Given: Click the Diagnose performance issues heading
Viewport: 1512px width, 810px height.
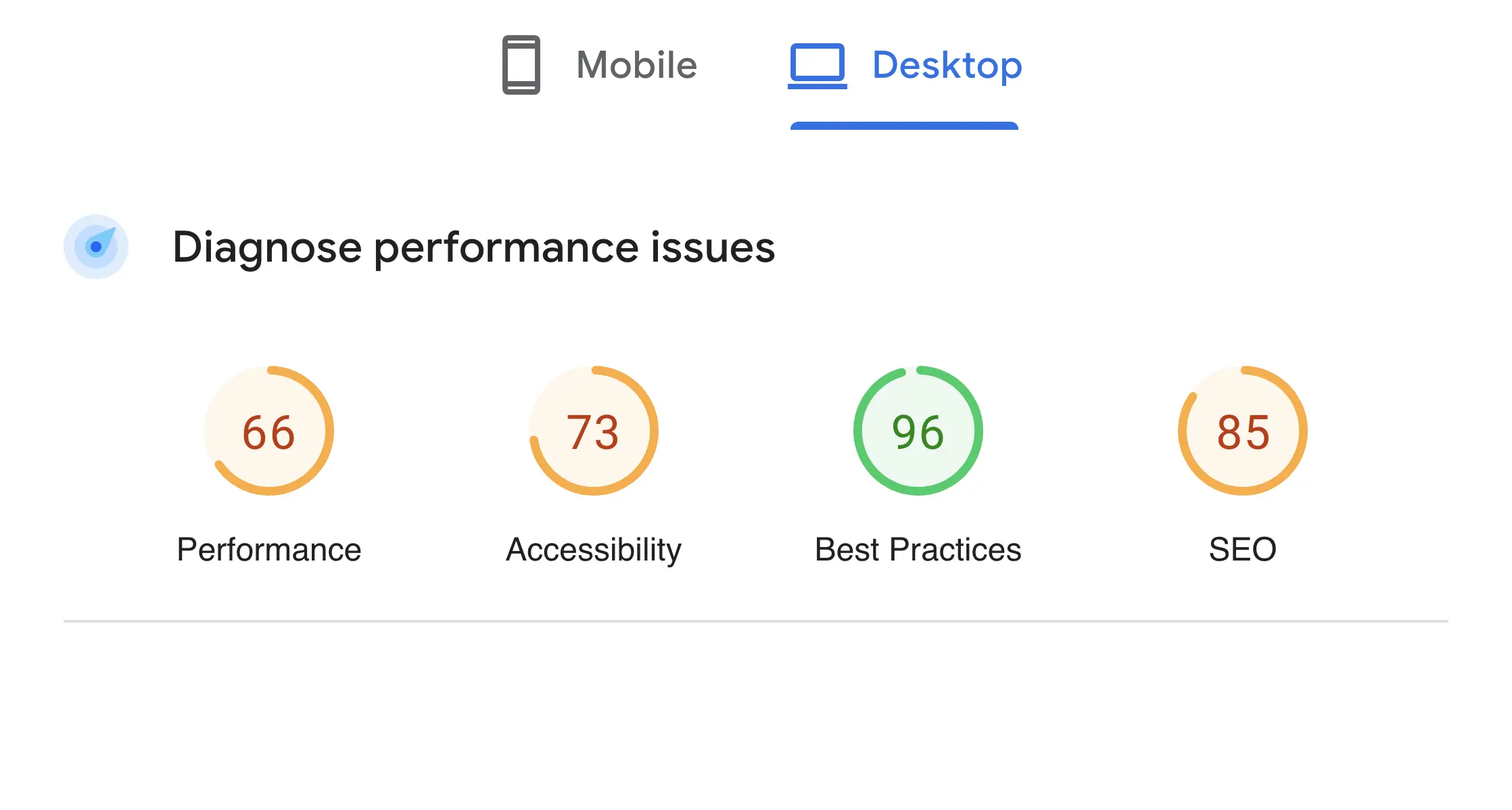Looking at the screenshot, I should tap(473, 247).
